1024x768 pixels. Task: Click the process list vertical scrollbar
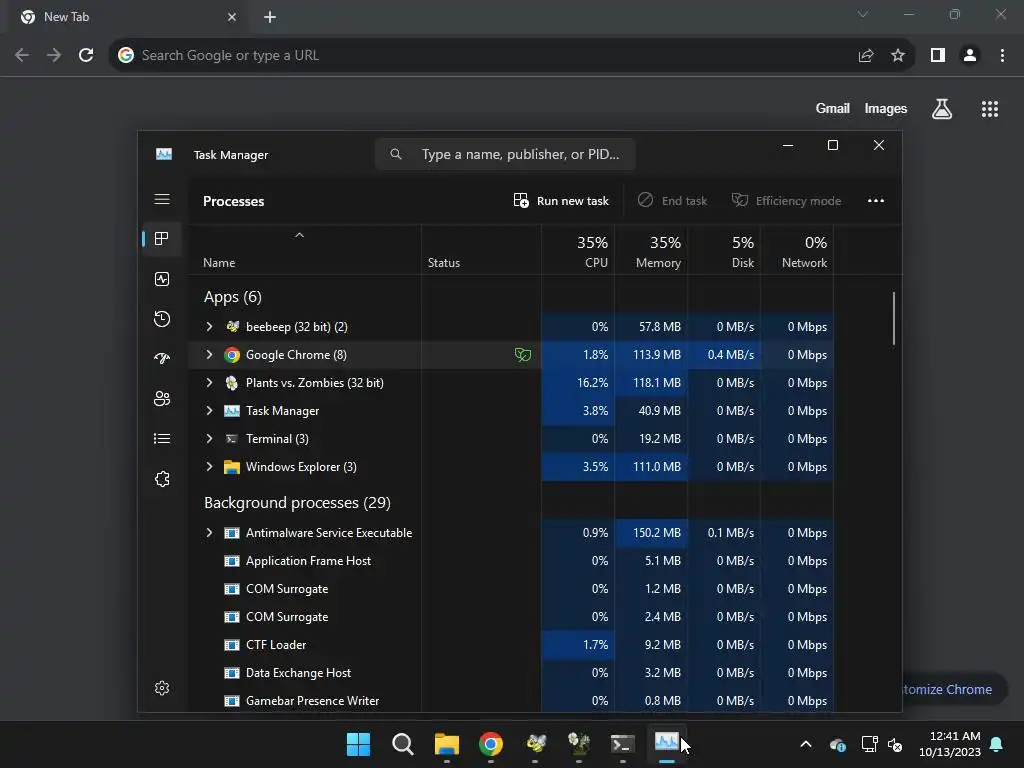click(893, 318)
